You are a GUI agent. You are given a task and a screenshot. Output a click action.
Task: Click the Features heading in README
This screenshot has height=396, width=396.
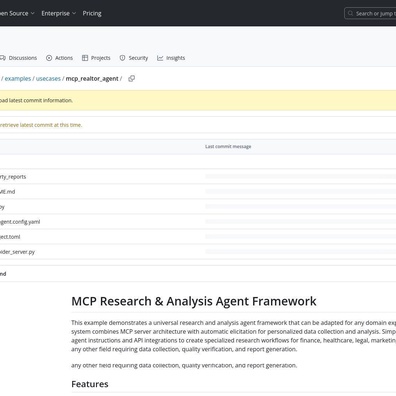pyautogui.click(x=90, y=384)
